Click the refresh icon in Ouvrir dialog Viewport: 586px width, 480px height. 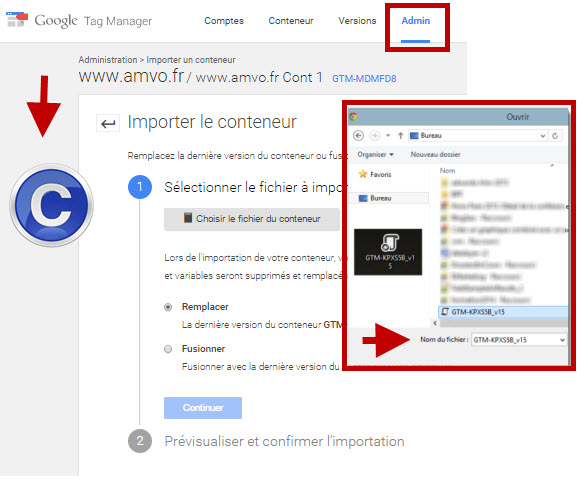click(555, 136)
